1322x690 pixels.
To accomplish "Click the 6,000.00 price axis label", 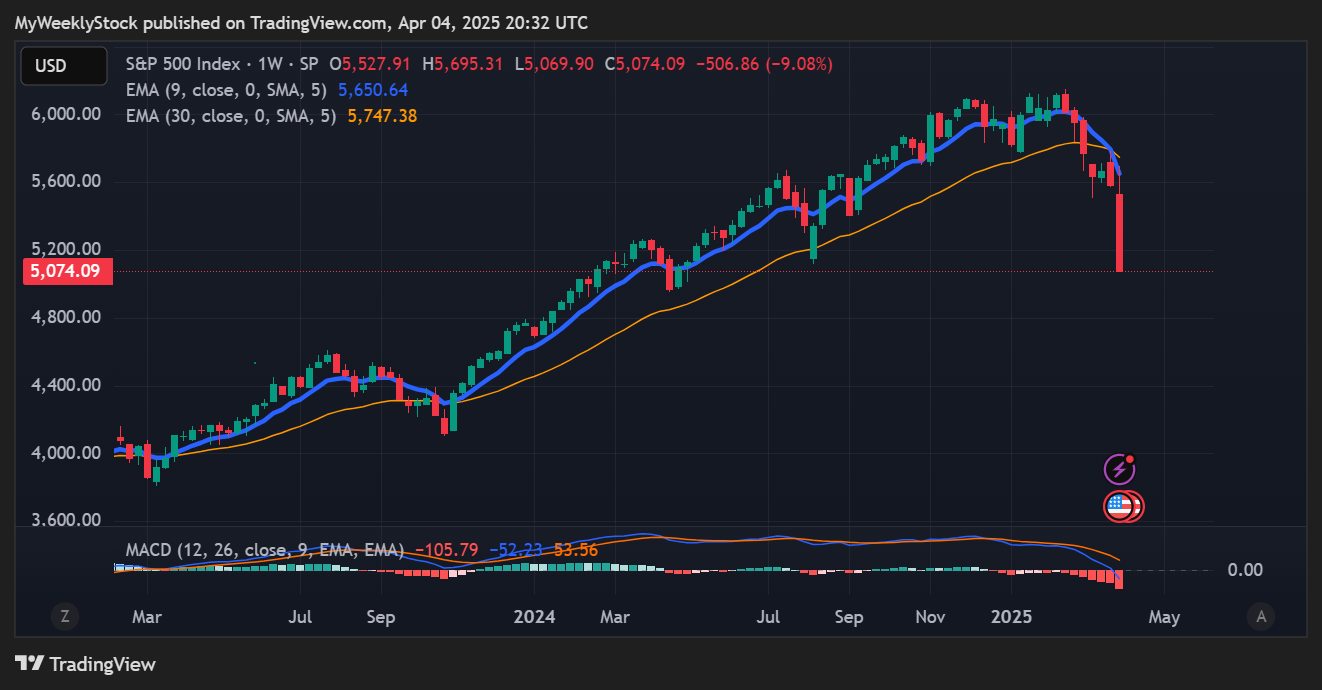I will (66, 114).
